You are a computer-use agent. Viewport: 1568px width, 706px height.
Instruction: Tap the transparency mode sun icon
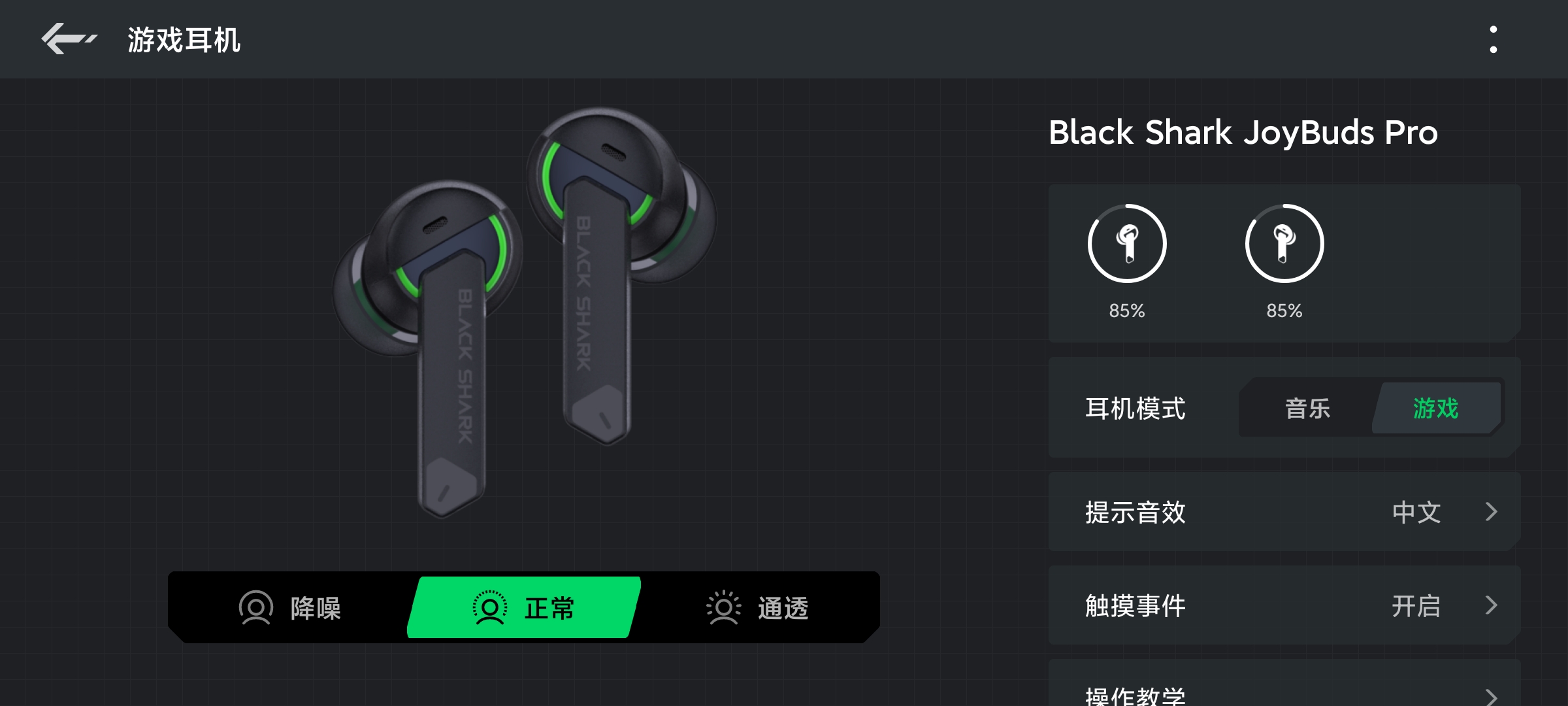point(723,608)
